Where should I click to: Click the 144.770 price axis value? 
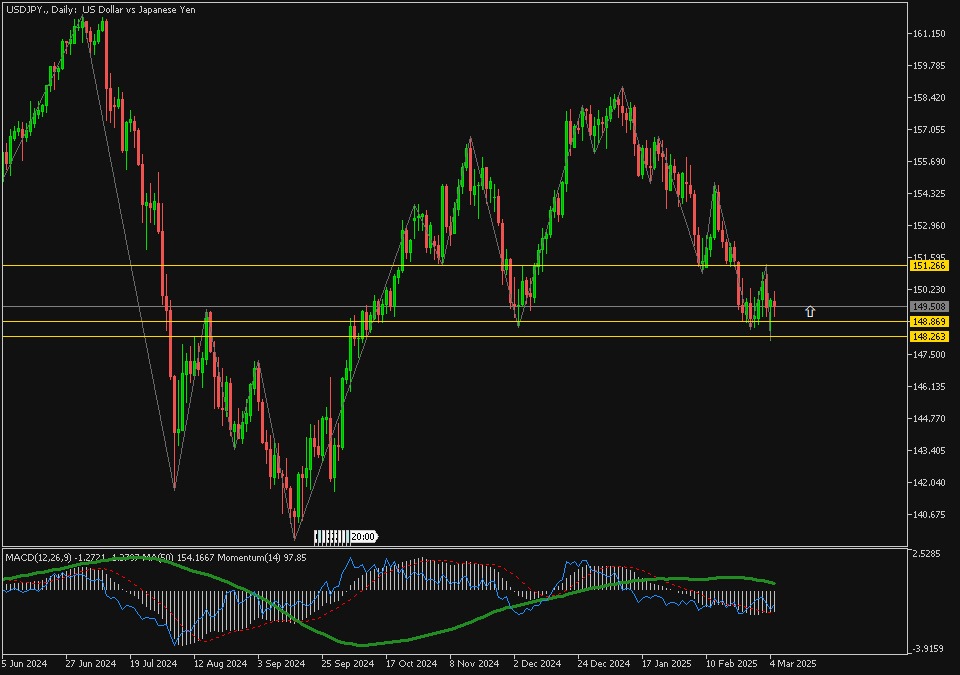(929, 419)
